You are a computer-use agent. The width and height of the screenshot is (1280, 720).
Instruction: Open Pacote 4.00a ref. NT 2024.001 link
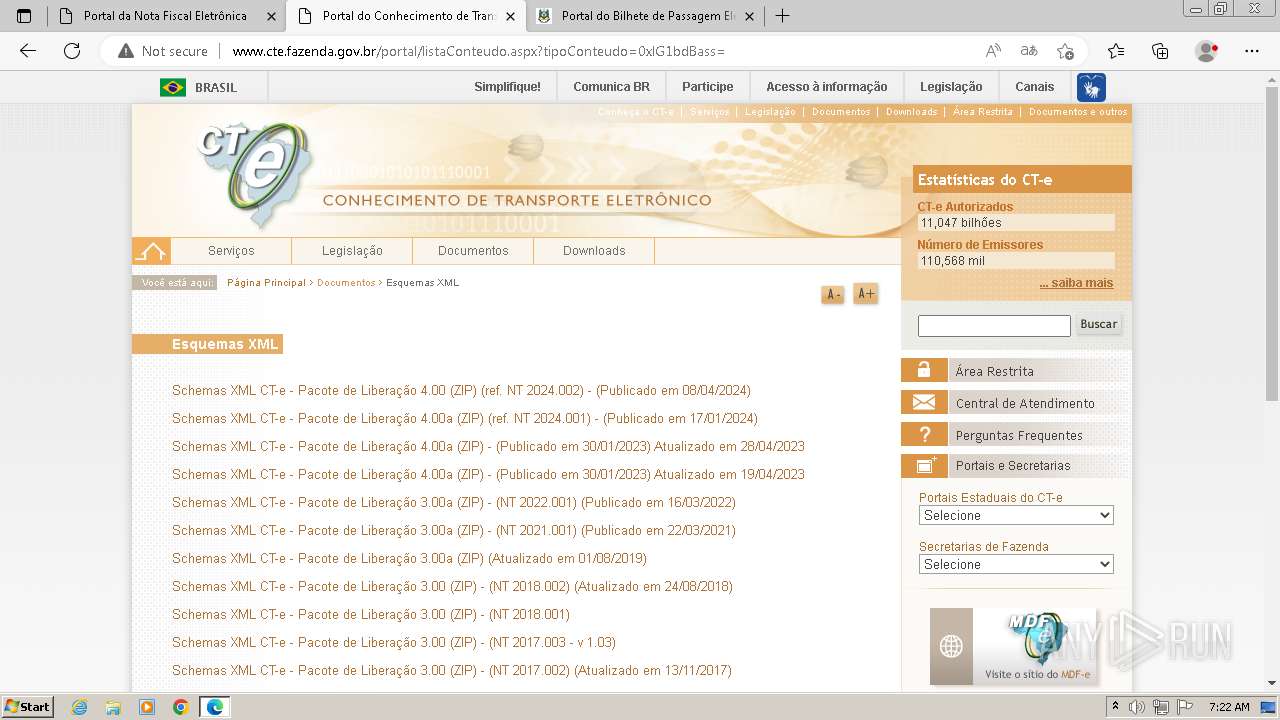pos(465,419)
